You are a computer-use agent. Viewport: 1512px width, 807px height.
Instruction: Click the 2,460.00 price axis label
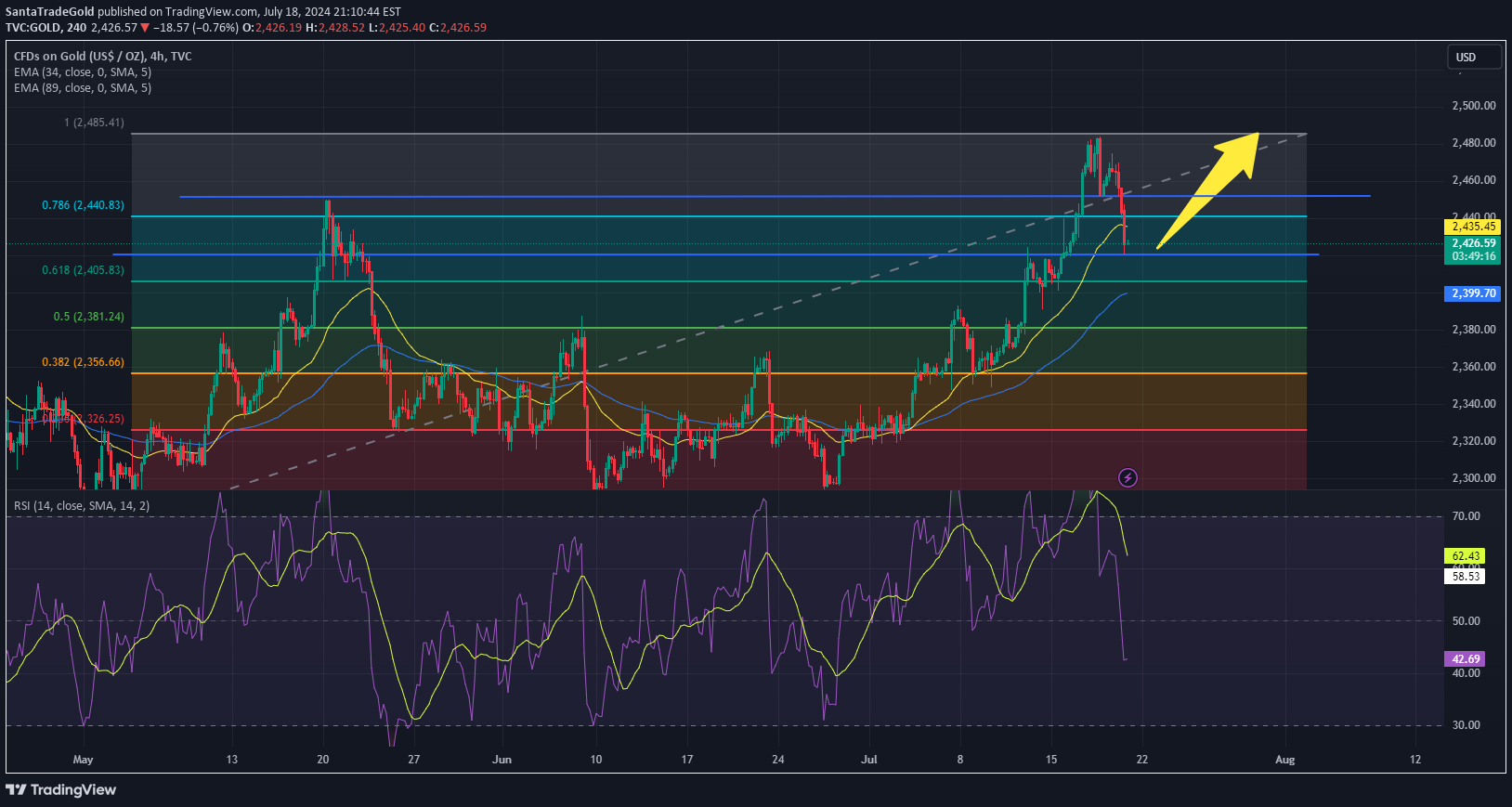point(1474,180)
